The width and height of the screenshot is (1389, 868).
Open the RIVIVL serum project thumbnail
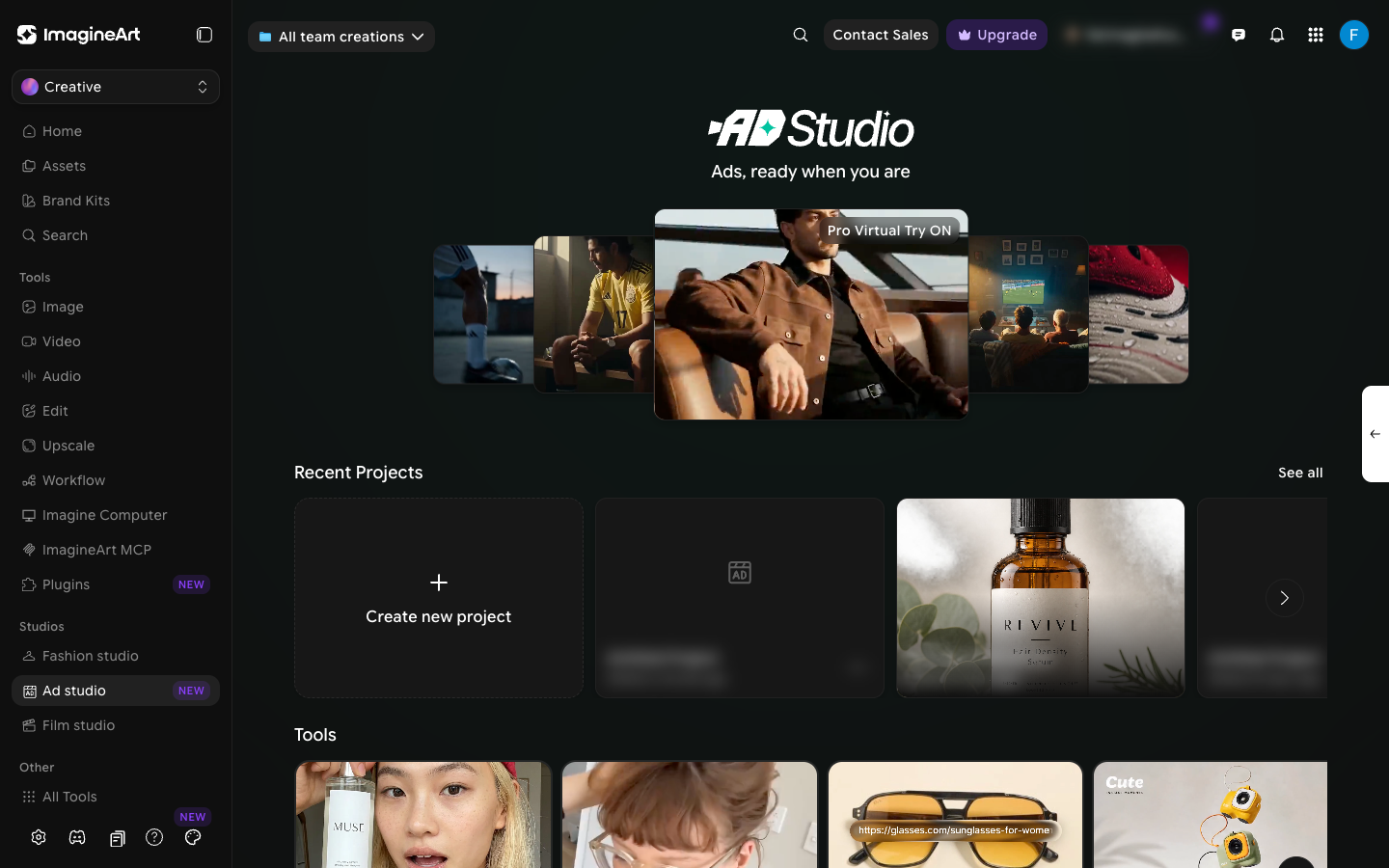[1041, 598]
